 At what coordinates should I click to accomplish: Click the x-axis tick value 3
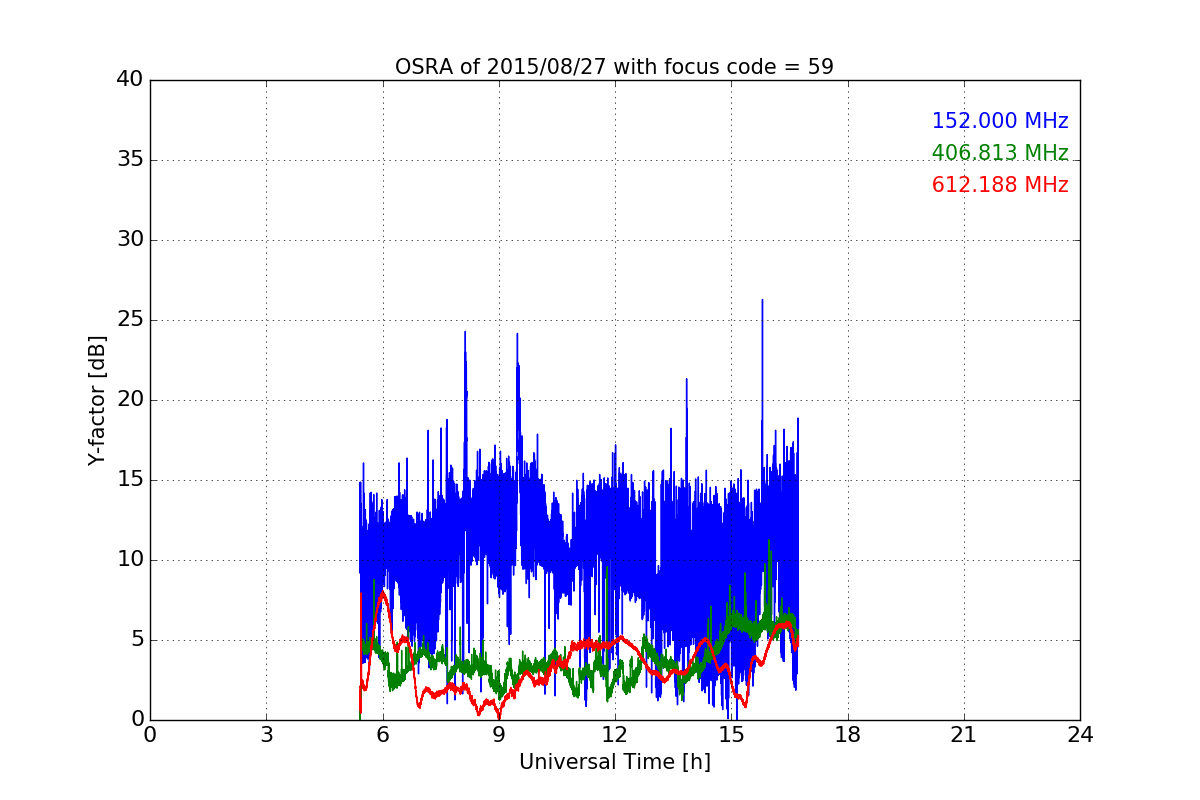[266, 735]
